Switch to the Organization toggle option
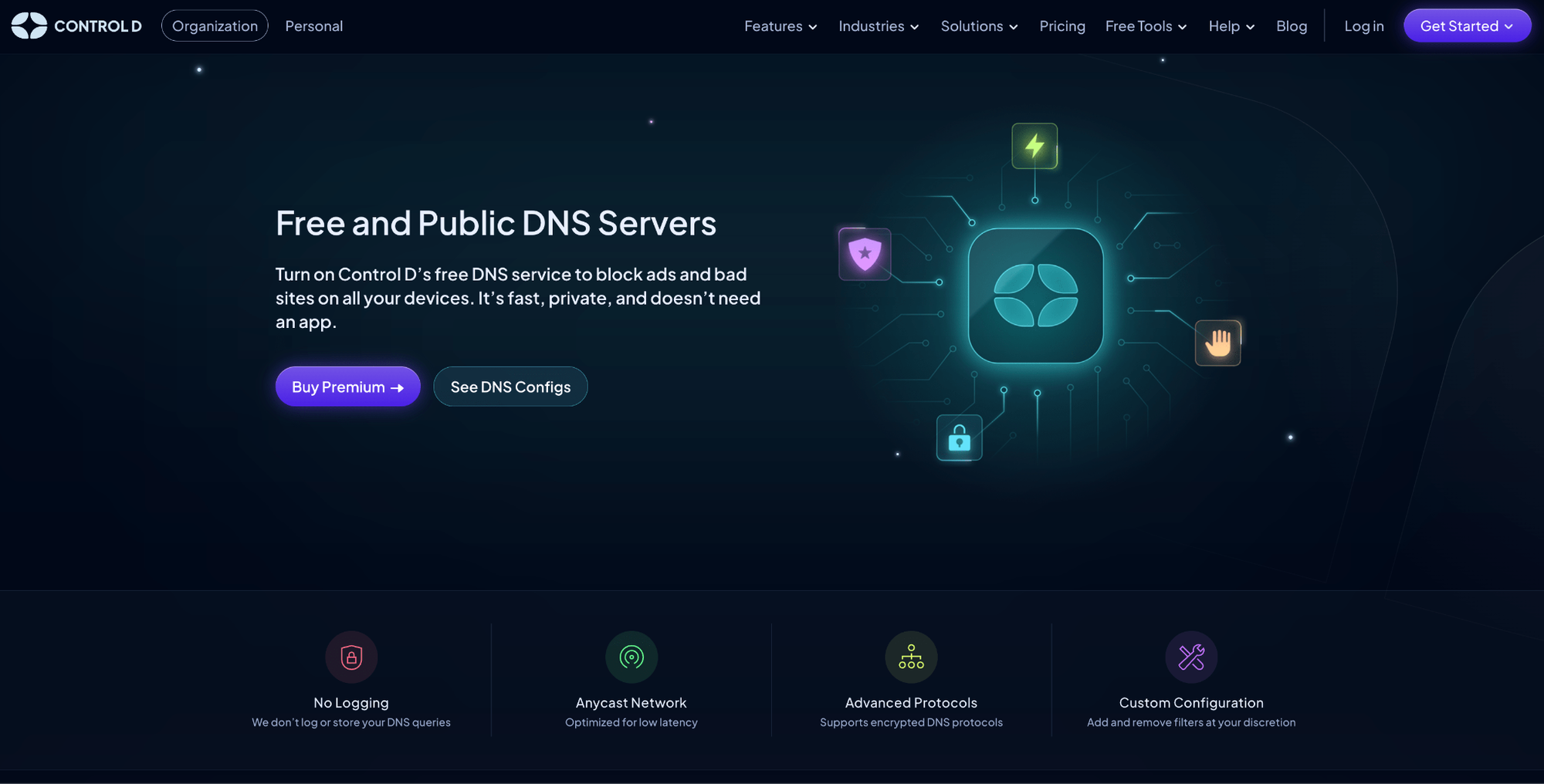This screenshot has height=784, width=1544. [215, 25]
